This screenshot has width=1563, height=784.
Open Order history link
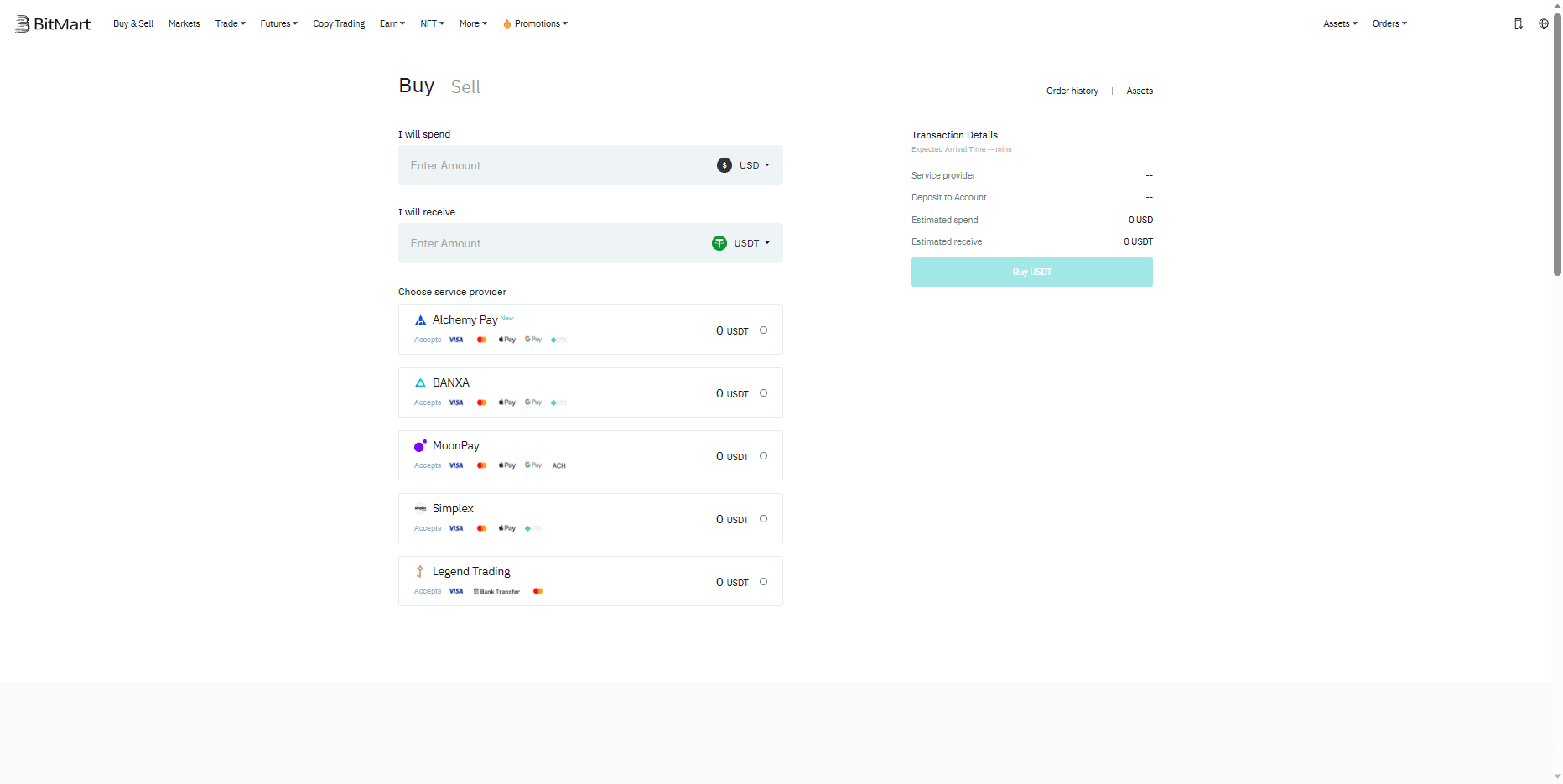click(x=1072, y=91)
